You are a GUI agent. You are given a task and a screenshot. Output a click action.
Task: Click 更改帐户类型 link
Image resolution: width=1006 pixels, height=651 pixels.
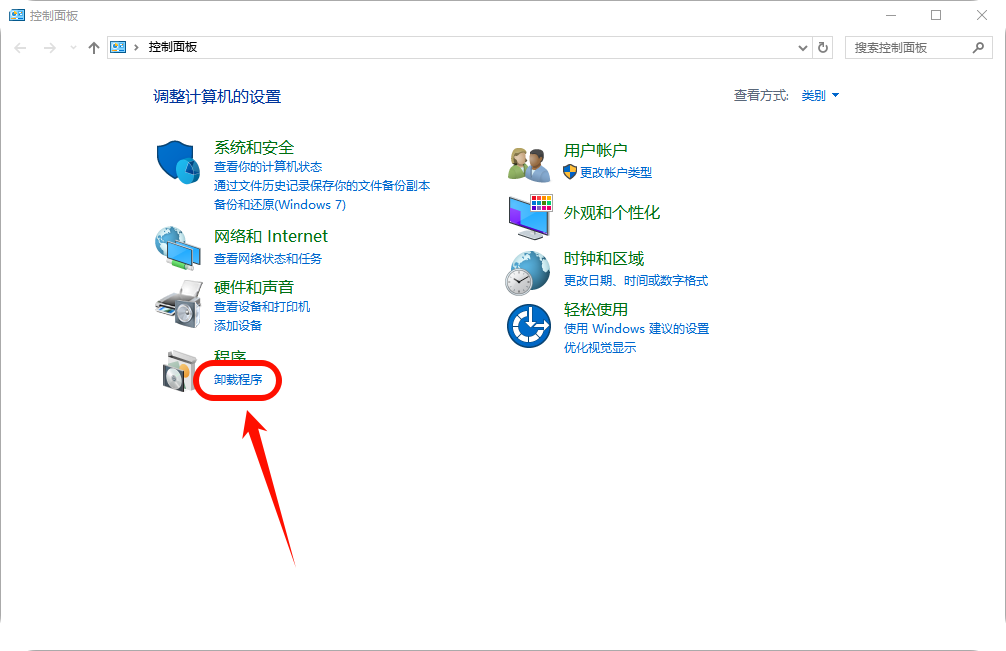click(616, 173)
